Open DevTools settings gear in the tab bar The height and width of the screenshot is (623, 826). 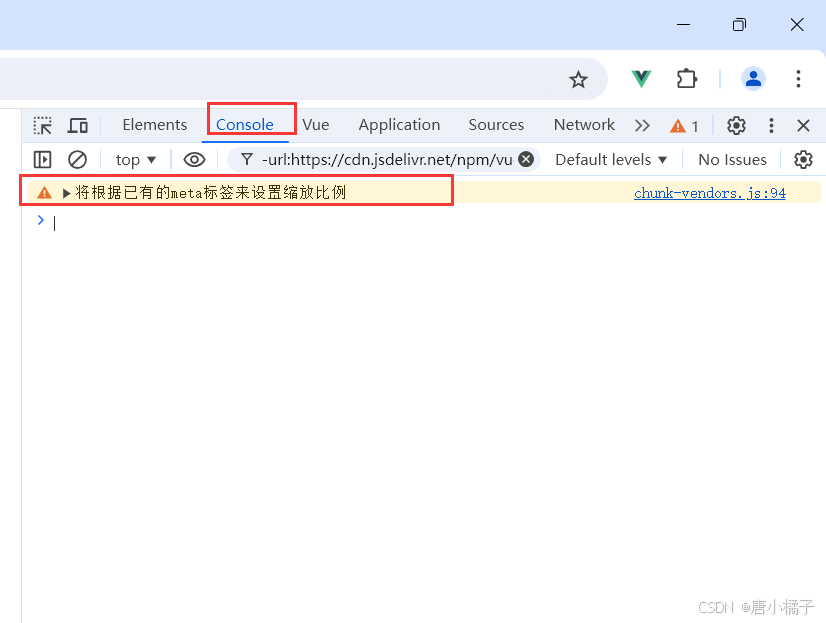[x=736, y=125]
